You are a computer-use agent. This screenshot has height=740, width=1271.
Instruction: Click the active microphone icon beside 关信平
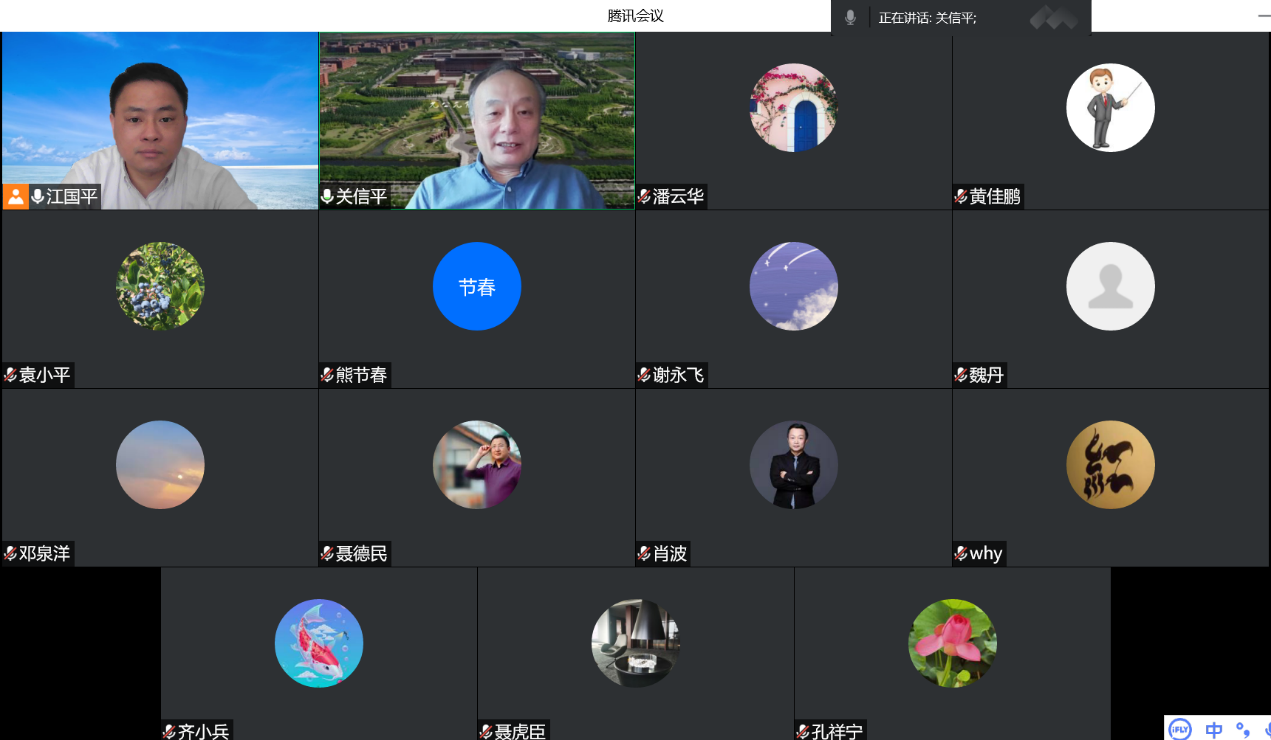click(x=327, y=196)
